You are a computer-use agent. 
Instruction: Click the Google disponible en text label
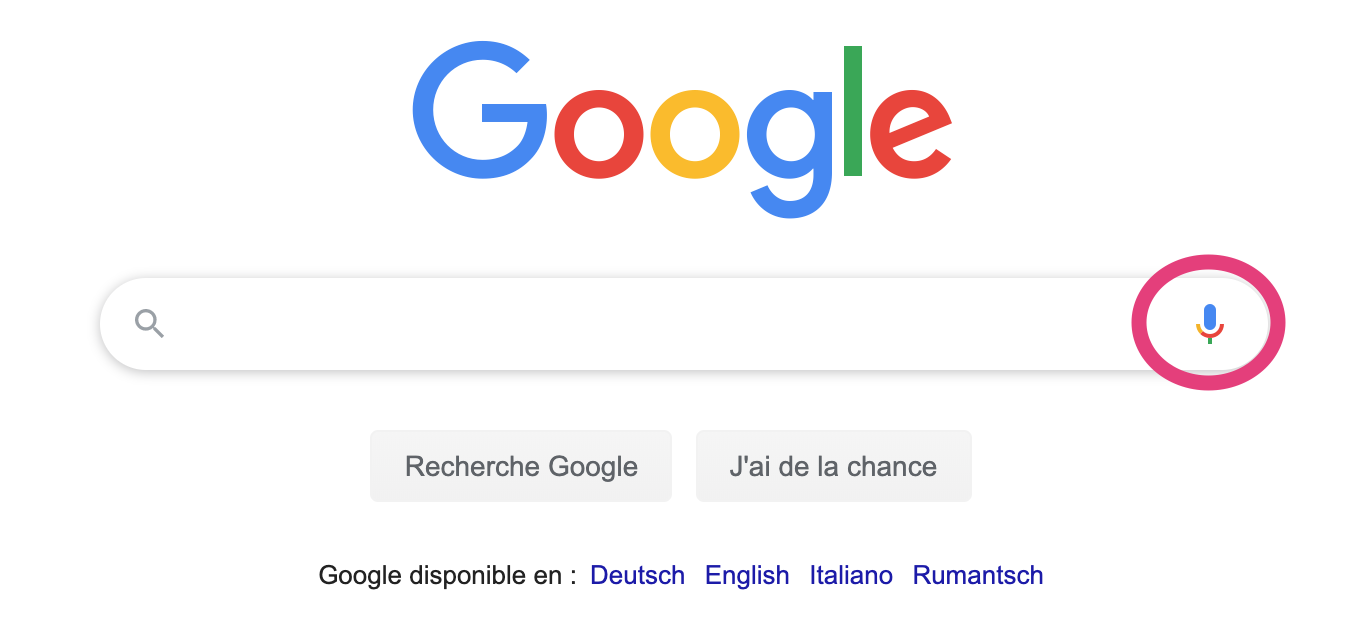[447, 575]
